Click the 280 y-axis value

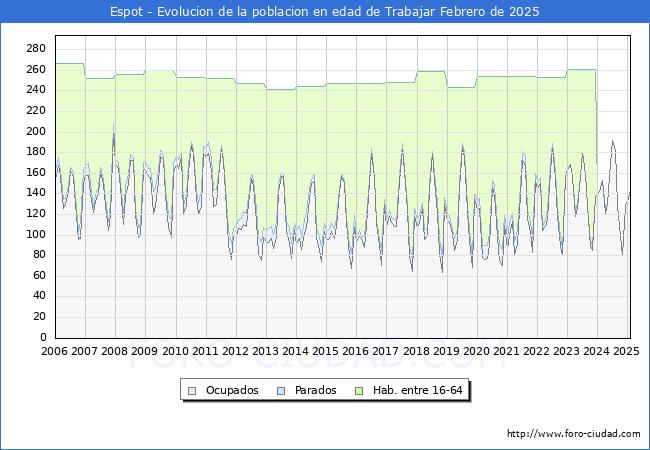(x=36, y=49)
